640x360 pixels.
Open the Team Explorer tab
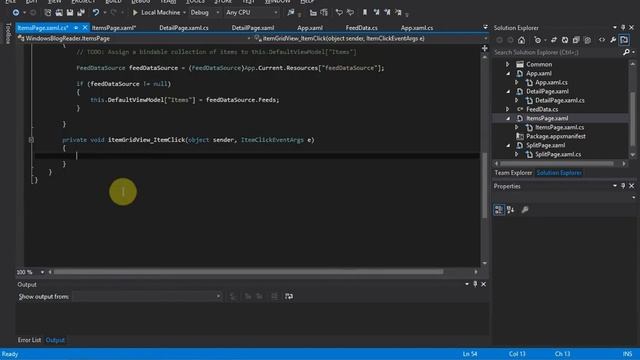[x=513, y=173]
